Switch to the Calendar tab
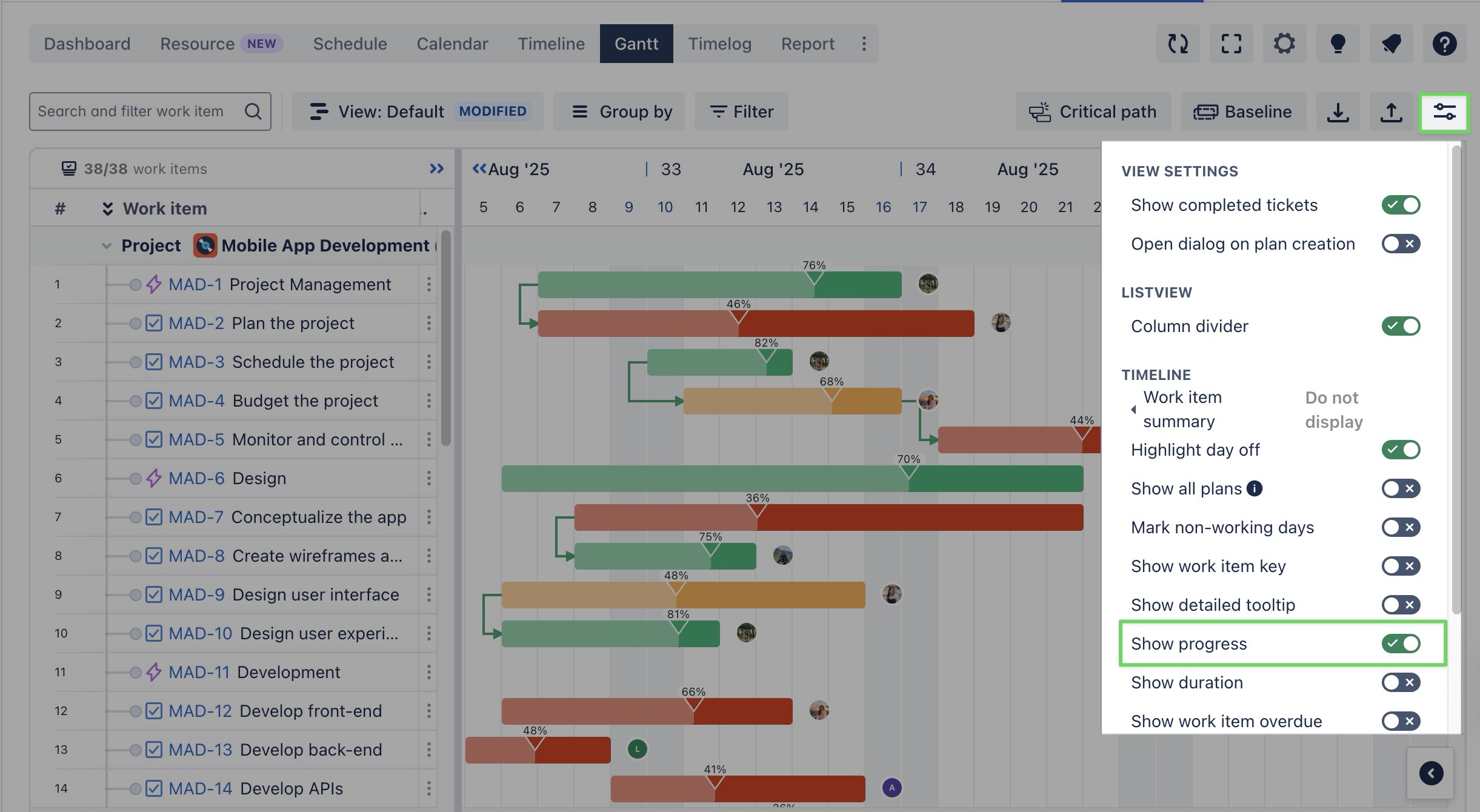1480x812 pixels. click(452, 44)
